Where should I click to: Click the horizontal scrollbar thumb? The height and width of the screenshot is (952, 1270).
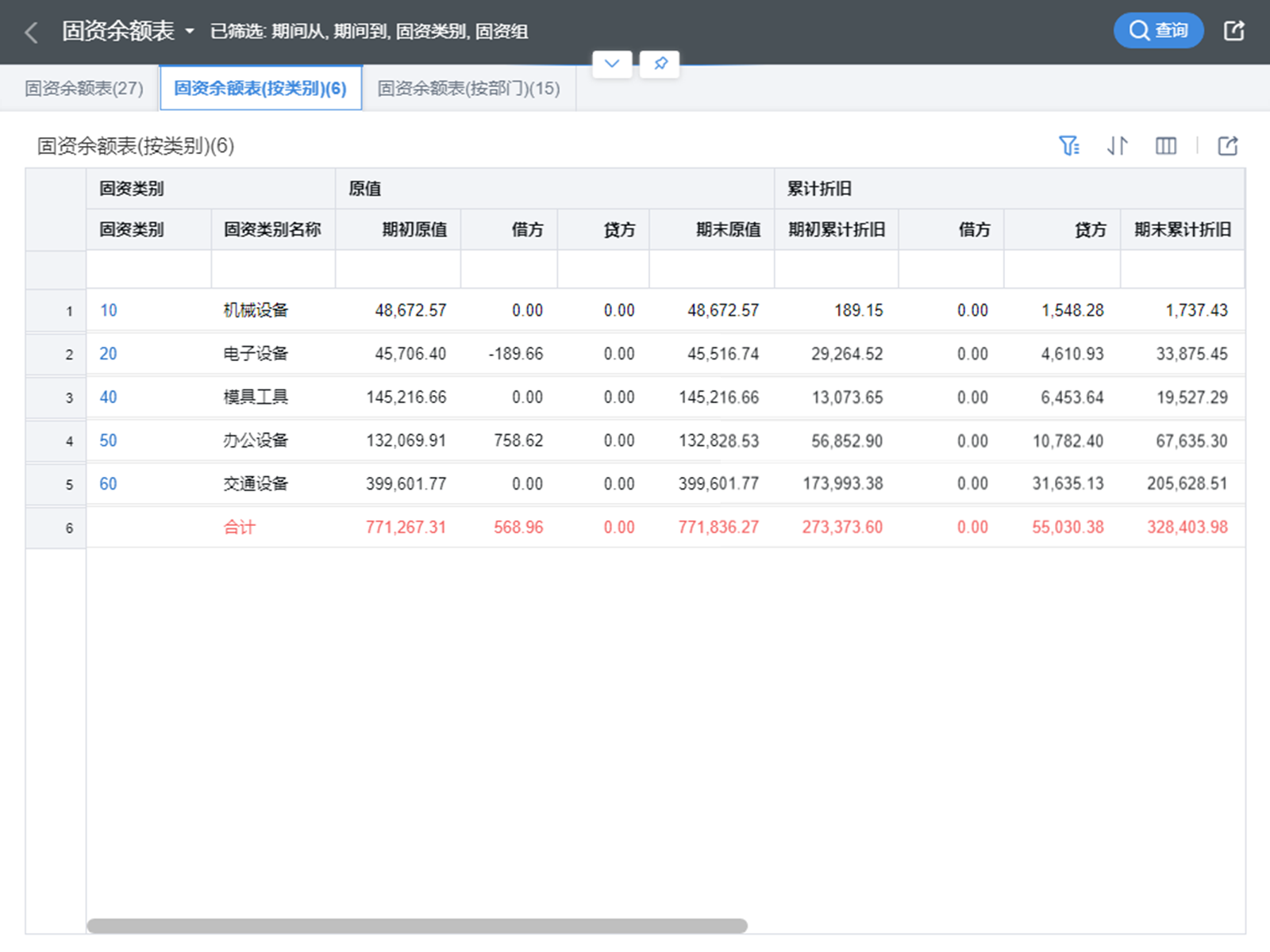click(x=417, y=926)
